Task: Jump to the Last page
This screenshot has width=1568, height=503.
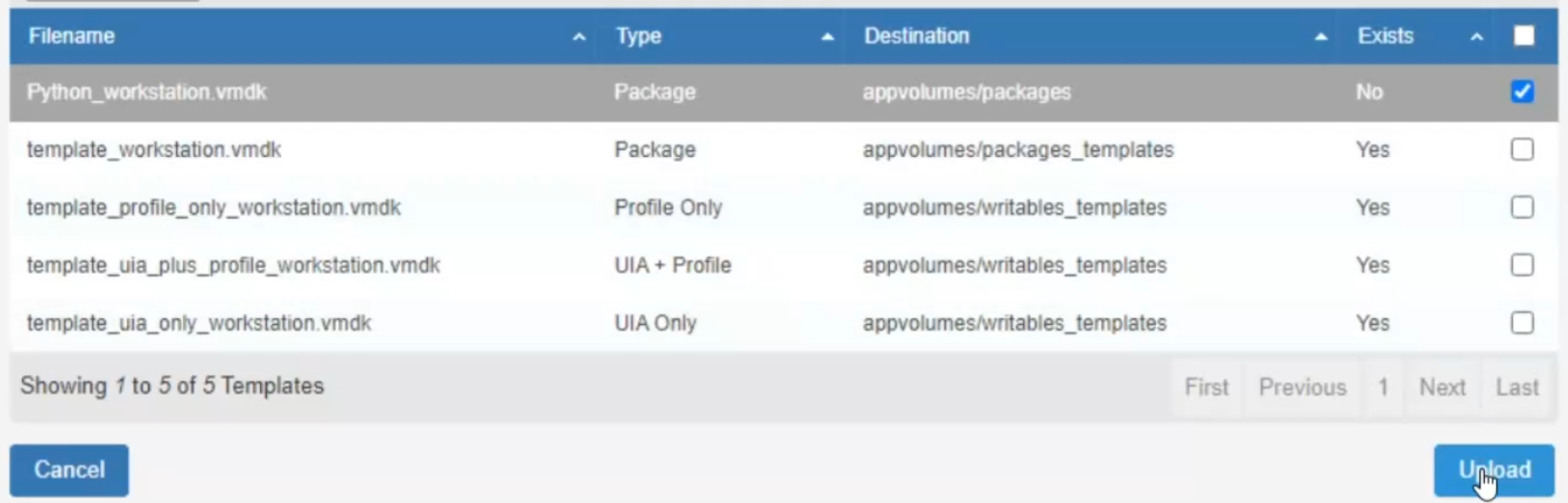Action: 1517,387
